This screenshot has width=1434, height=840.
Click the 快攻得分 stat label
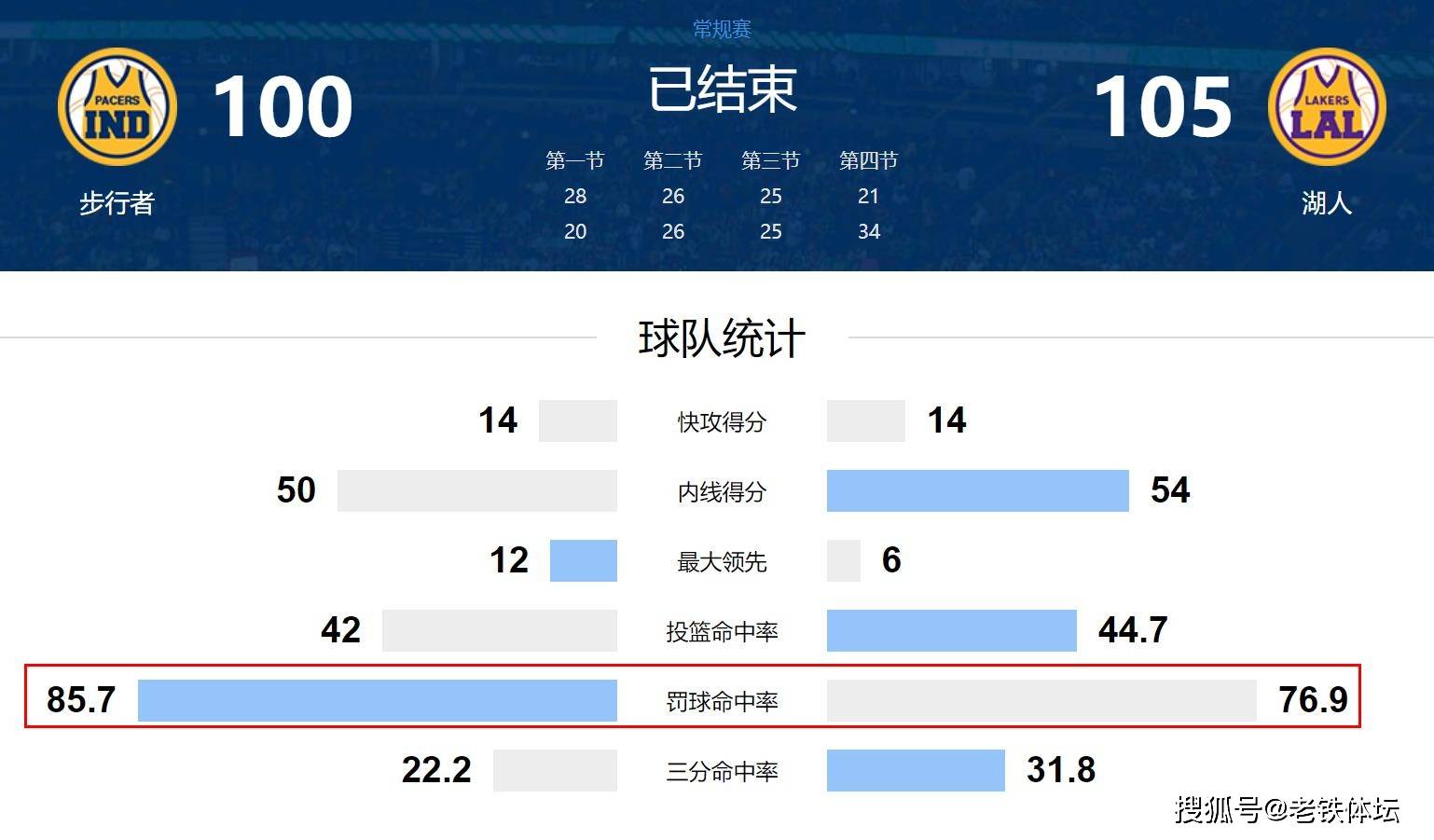coord(722,422)
